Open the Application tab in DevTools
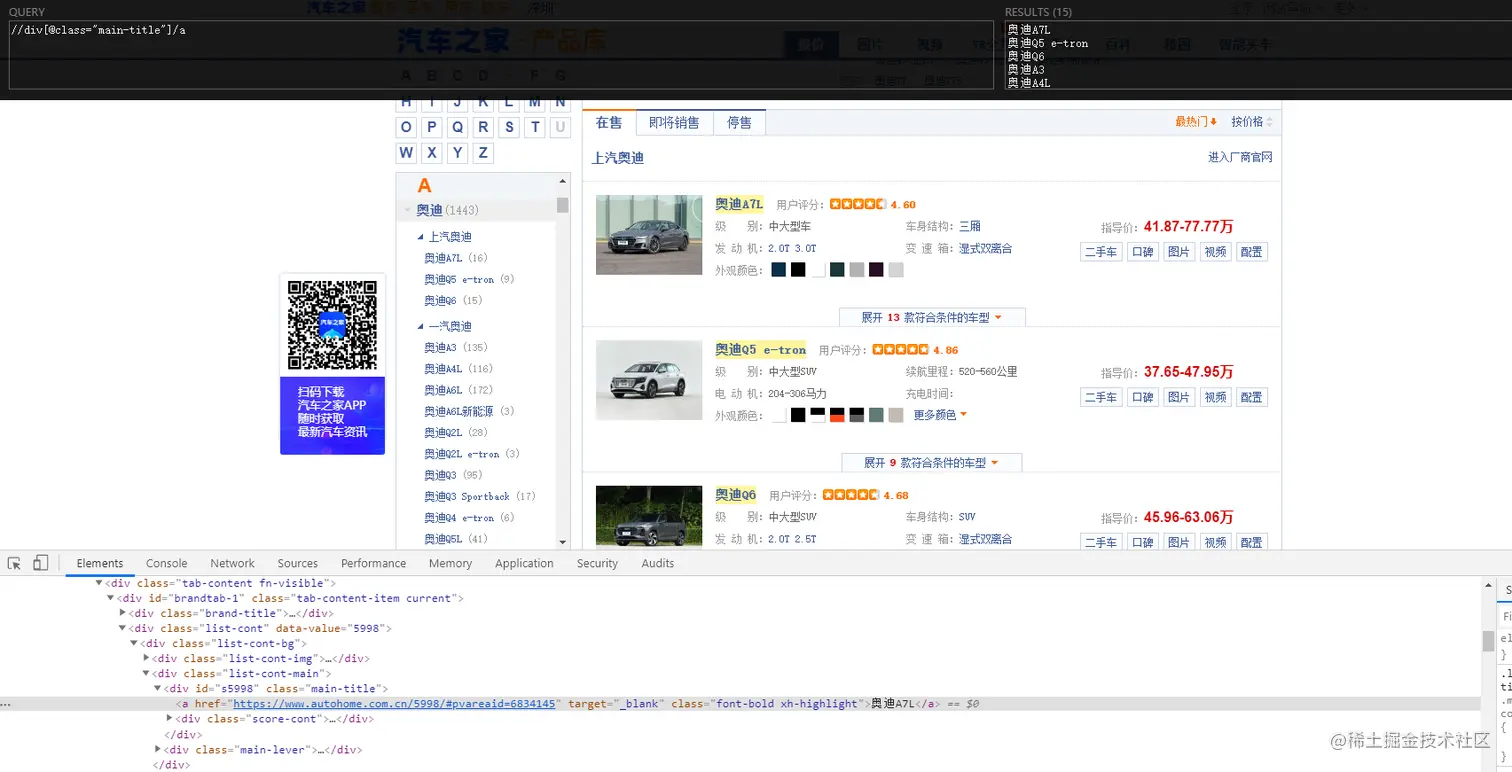This screenshot has height=772, width=1512. (524, 563)
